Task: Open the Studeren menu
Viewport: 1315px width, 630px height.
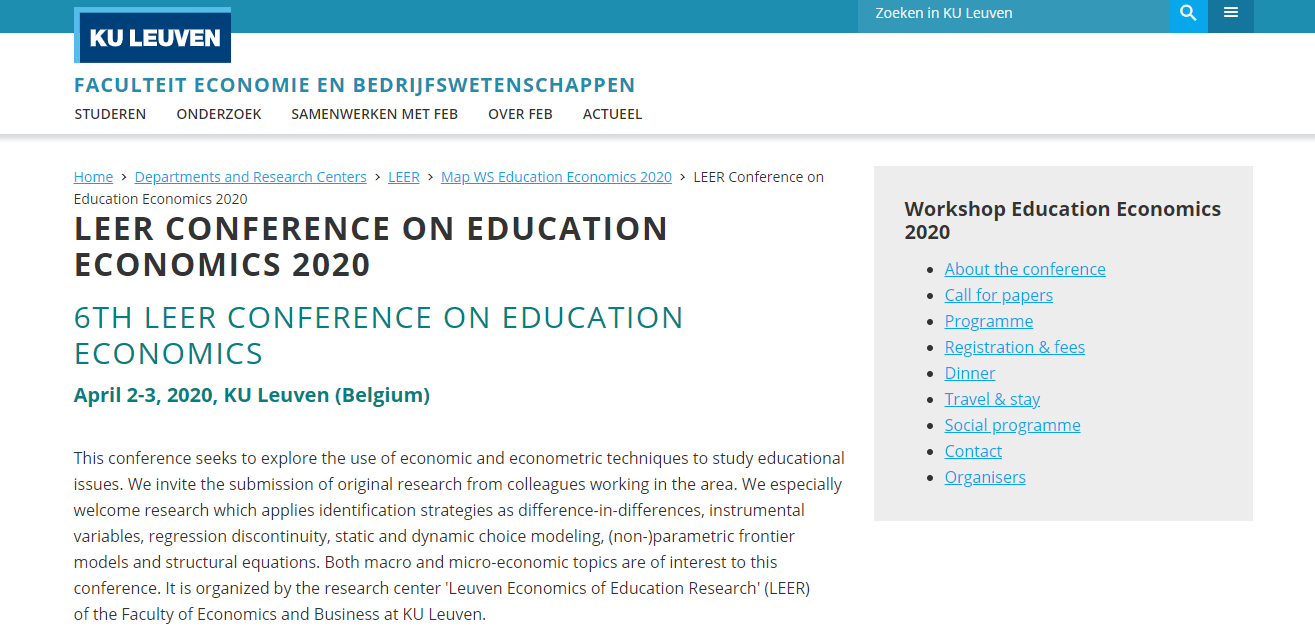Action: [110, 114]
